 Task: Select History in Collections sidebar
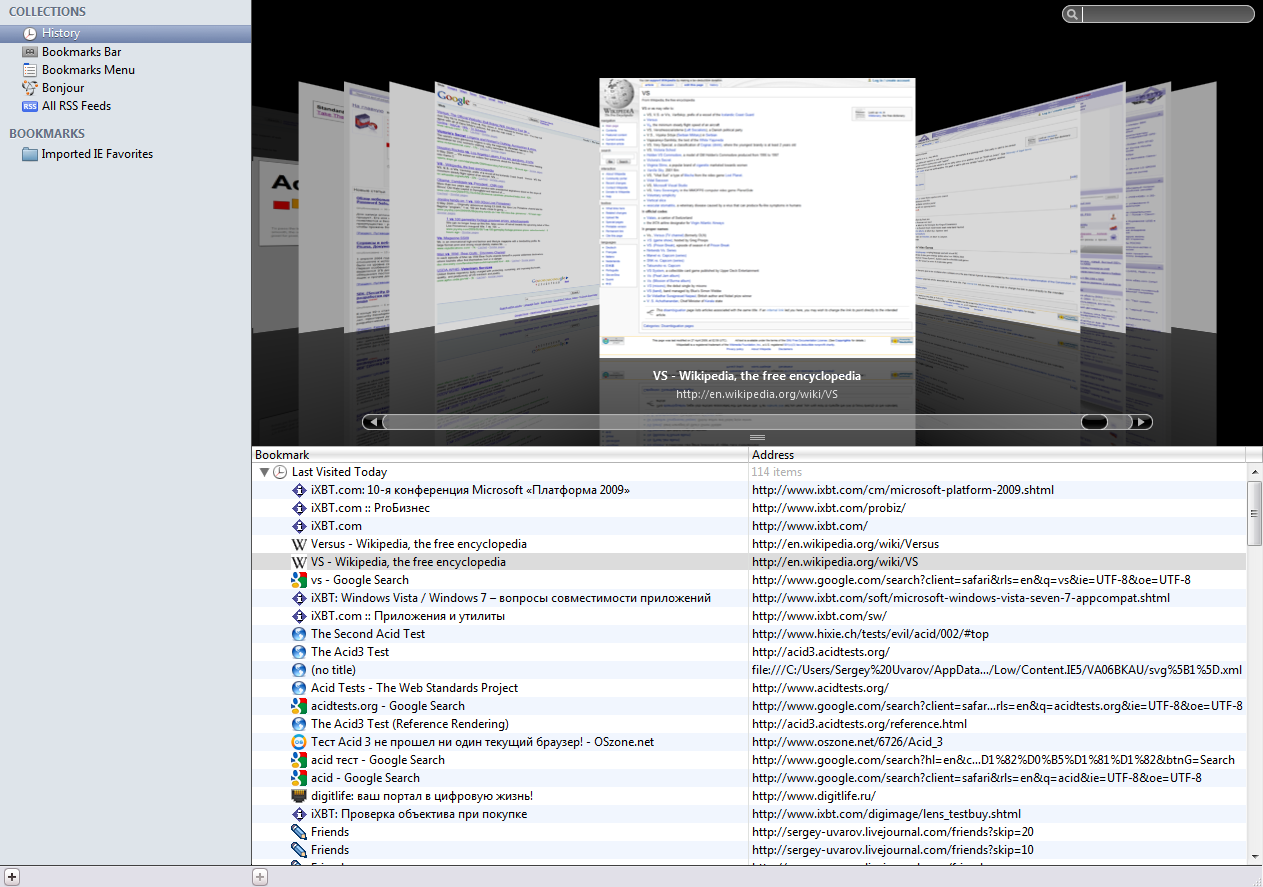(125, 33)
